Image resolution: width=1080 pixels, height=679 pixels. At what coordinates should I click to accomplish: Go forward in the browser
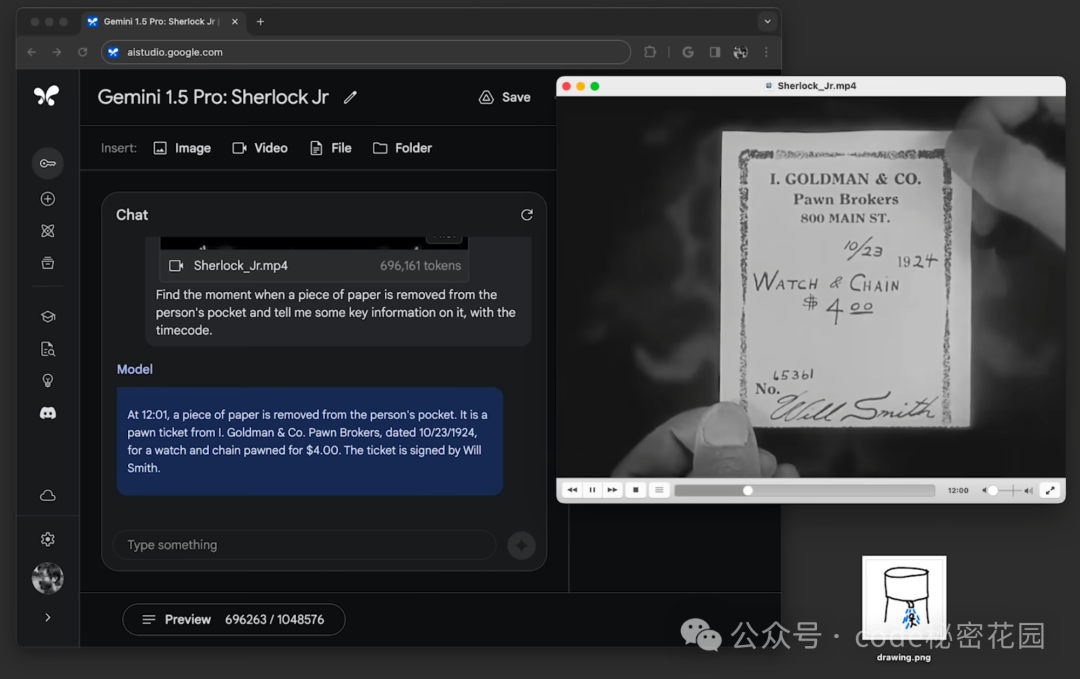pos(57,52)
